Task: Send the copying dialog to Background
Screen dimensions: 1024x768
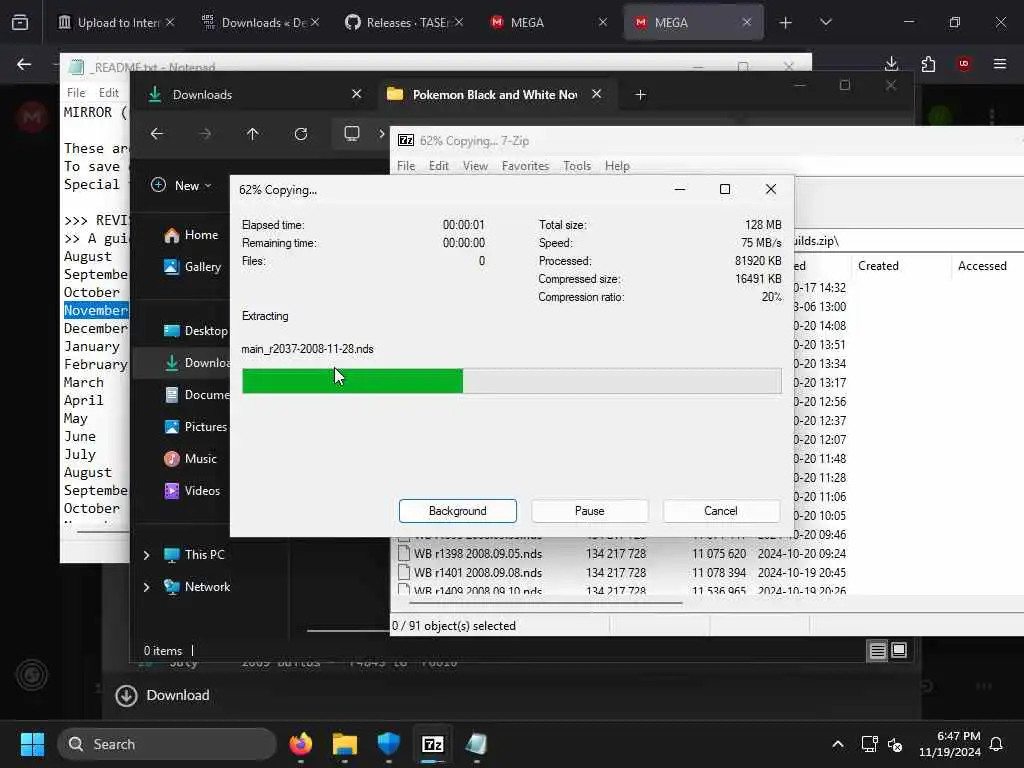Action: (457, 511)
